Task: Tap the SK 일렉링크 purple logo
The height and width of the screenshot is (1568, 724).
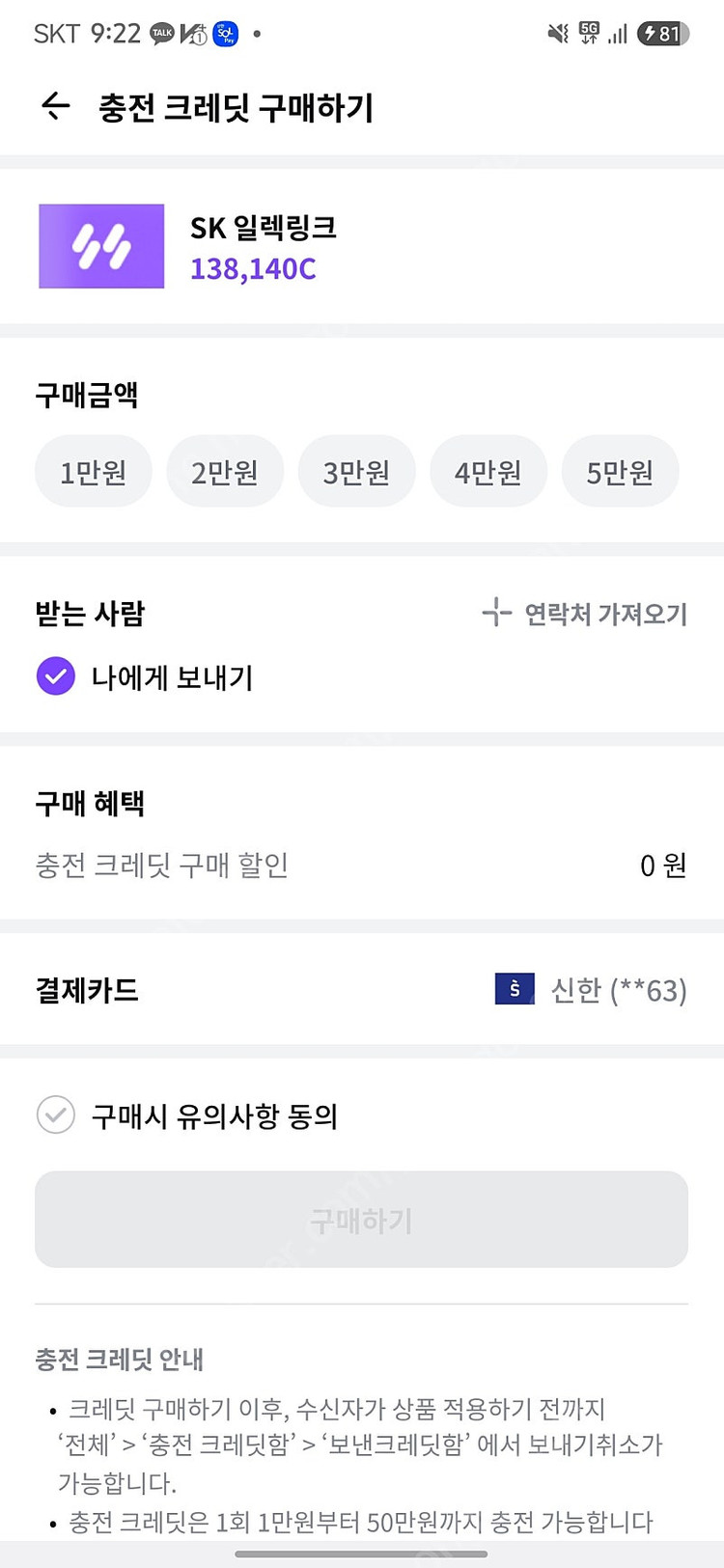Action: [x=101, y=246]
